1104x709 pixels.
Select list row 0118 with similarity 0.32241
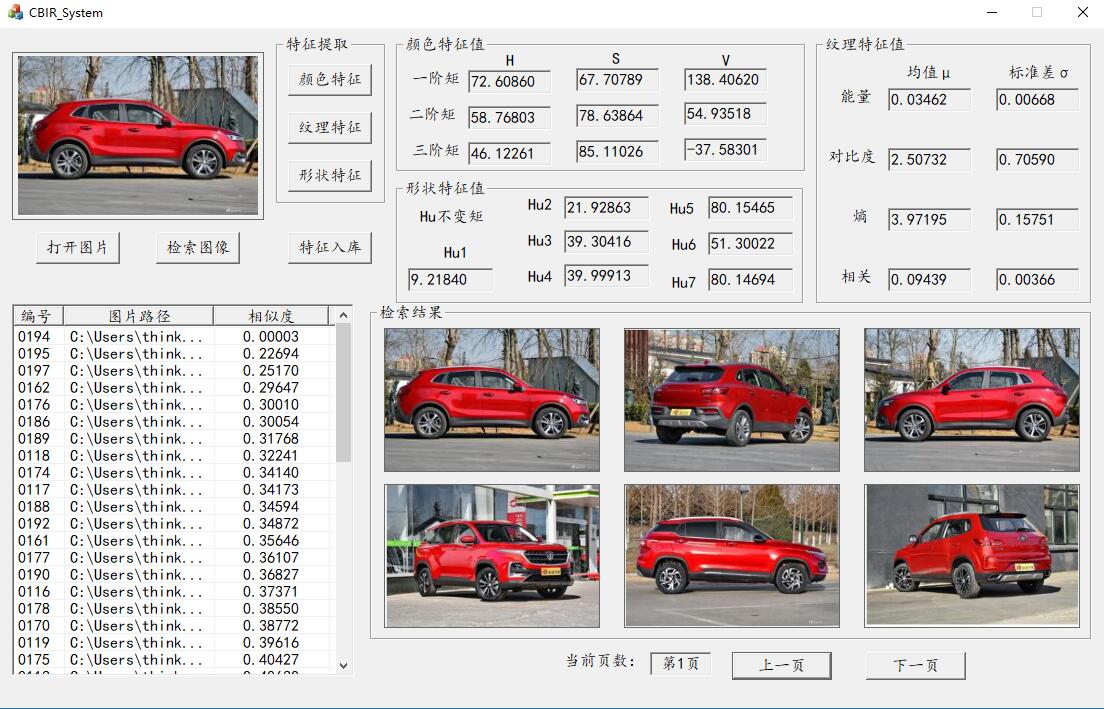coord(174,456)
